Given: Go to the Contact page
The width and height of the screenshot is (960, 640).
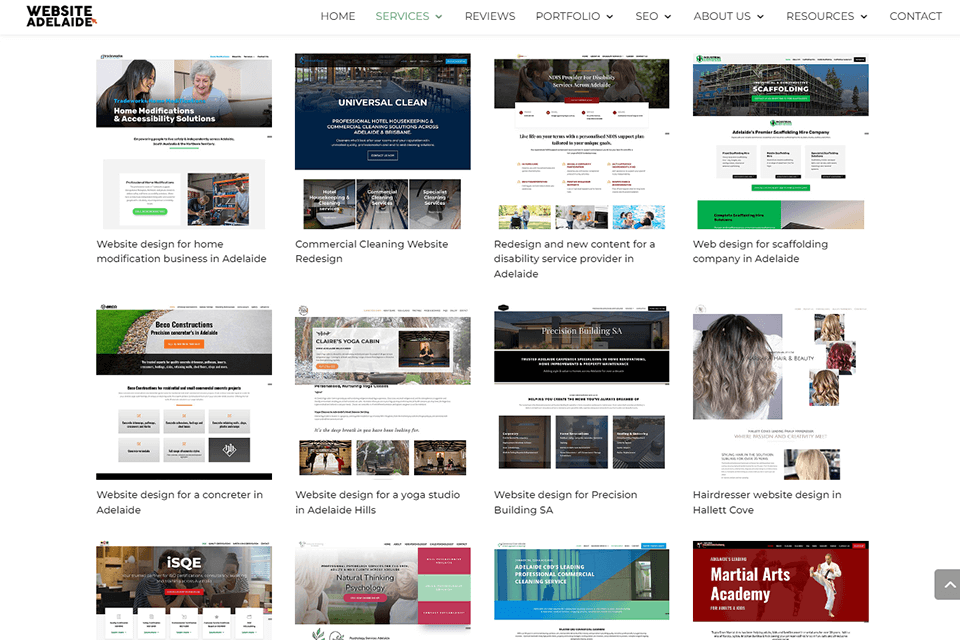Looking at the screenshot, I should point(915,17).
